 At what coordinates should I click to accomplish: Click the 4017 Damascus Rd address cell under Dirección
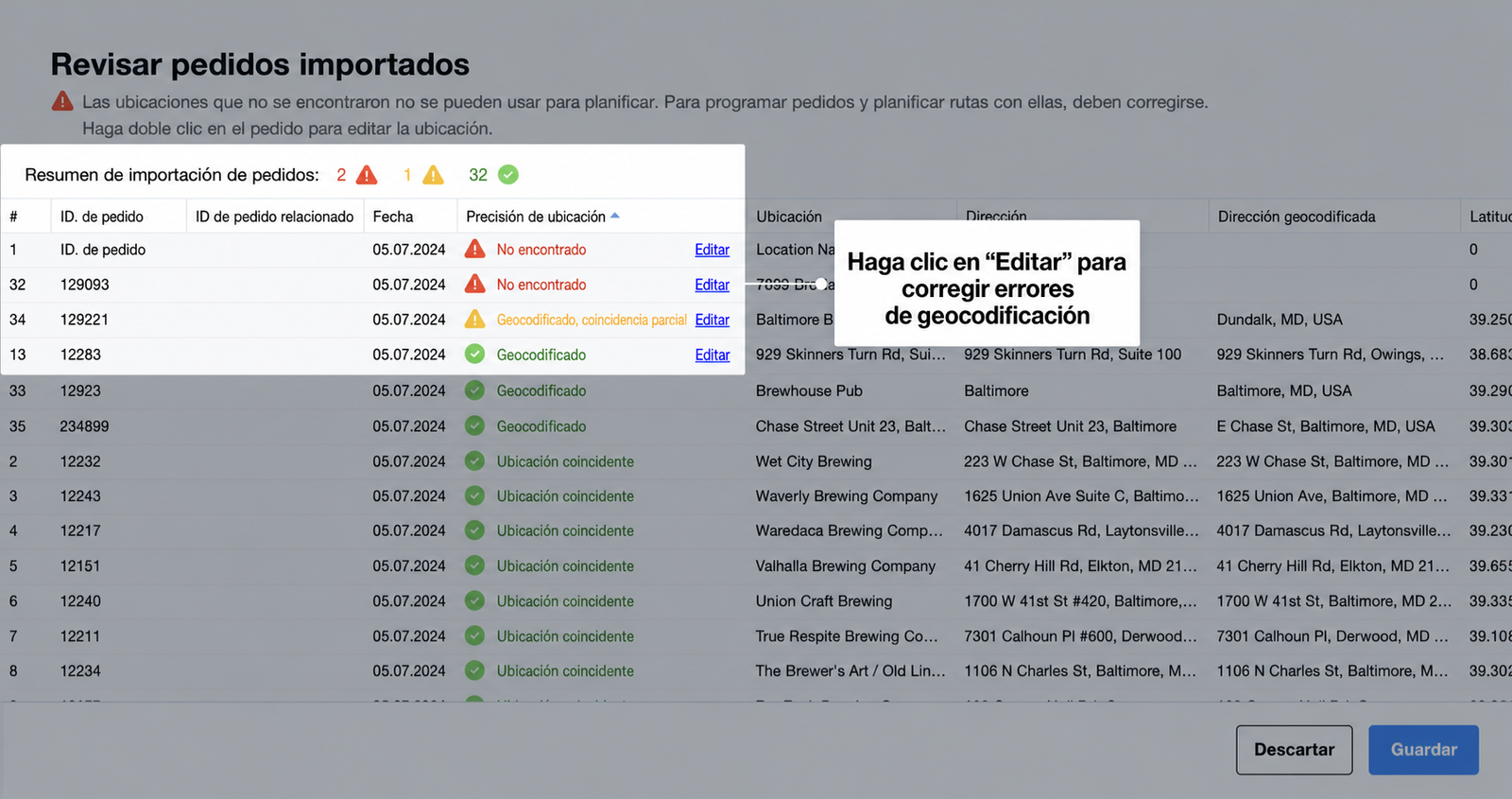click(x=1081, y=530)
